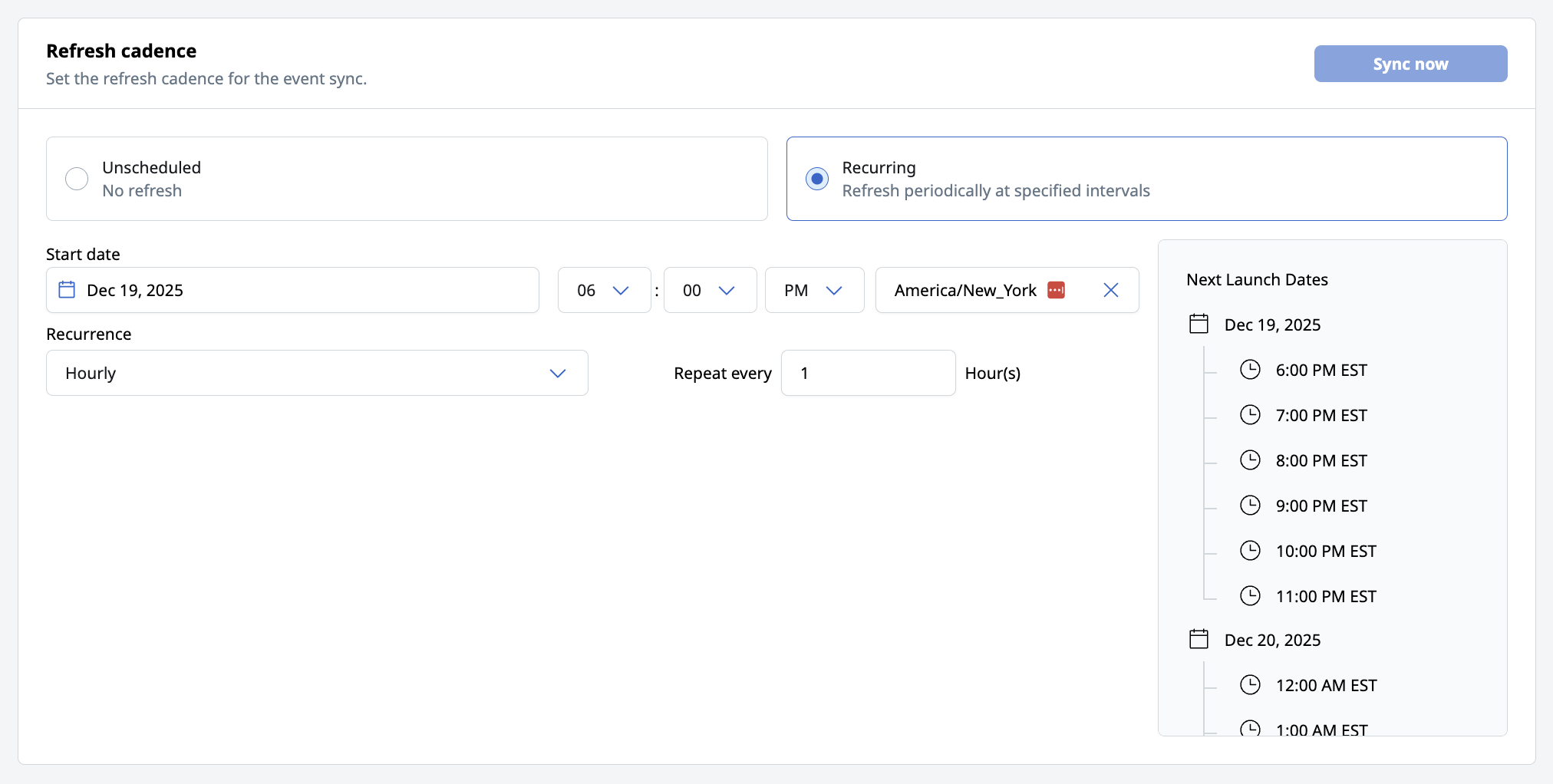The width and height of the screenshot is (1553, 784).
Task: Click the 11:00 PM EST launch time text
Action: pyautogui.click(x=1326, y=597)
